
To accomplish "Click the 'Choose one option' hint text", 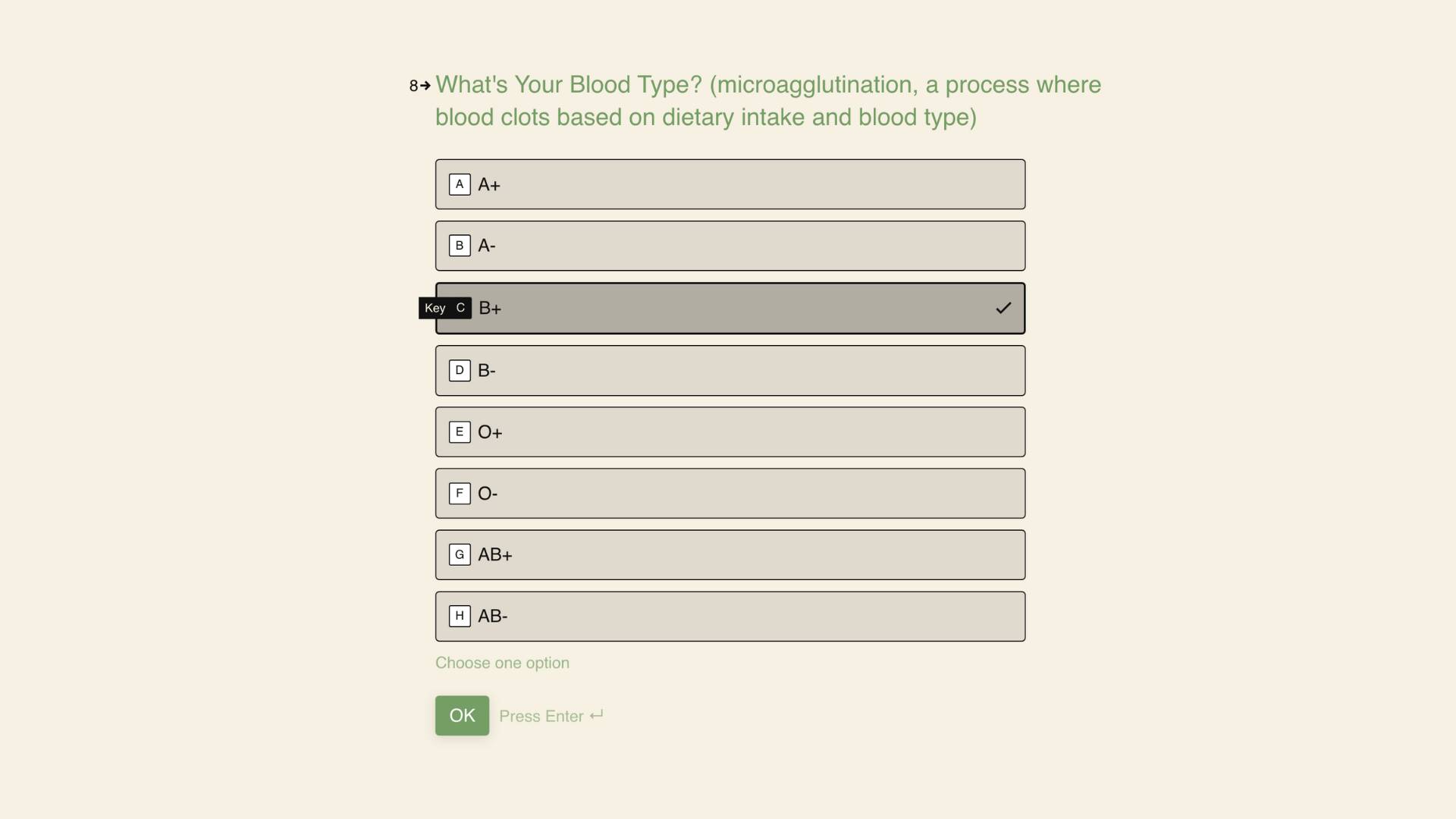I will coord(502,662).
